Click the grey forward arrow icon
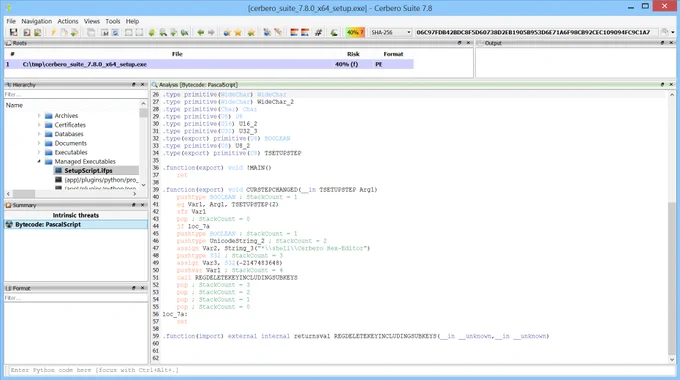The height and width of the screenshot is (380, 680). tap(211, 32)
